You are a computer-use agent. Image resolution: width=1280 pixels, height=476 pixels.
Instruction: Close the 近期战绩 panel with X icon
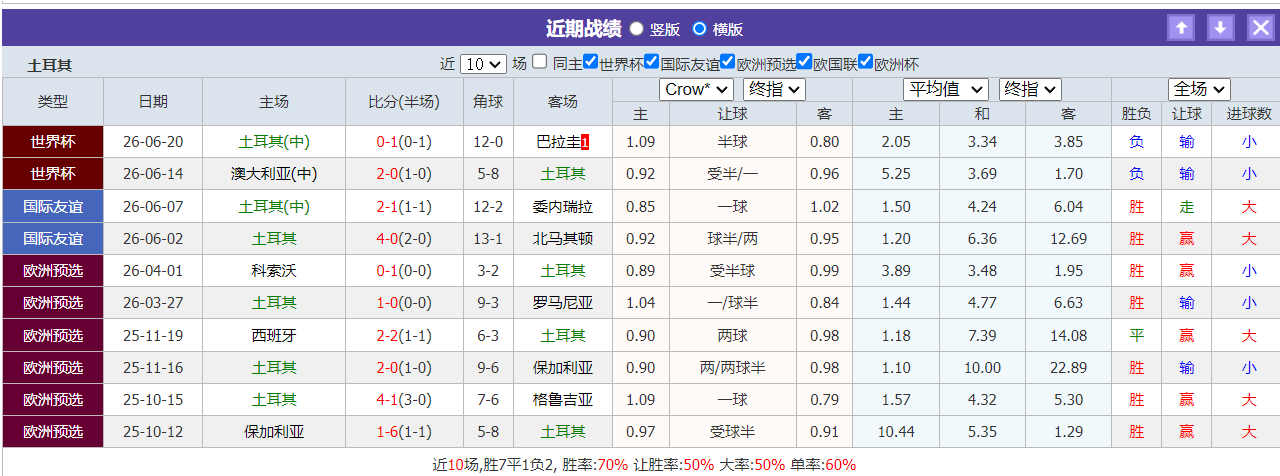pyautogui.click(x=1260, y=28)
